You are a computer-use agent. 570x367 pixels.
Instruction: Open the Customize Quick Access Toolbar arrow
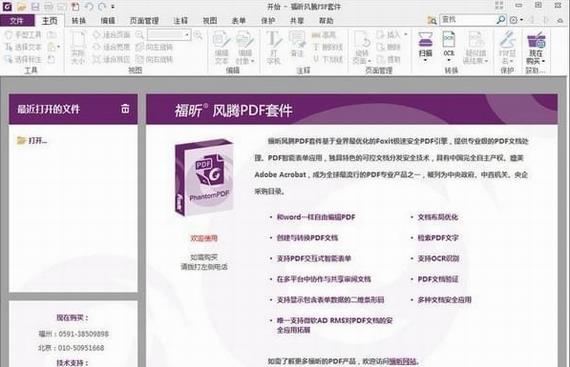pos(113,7)
